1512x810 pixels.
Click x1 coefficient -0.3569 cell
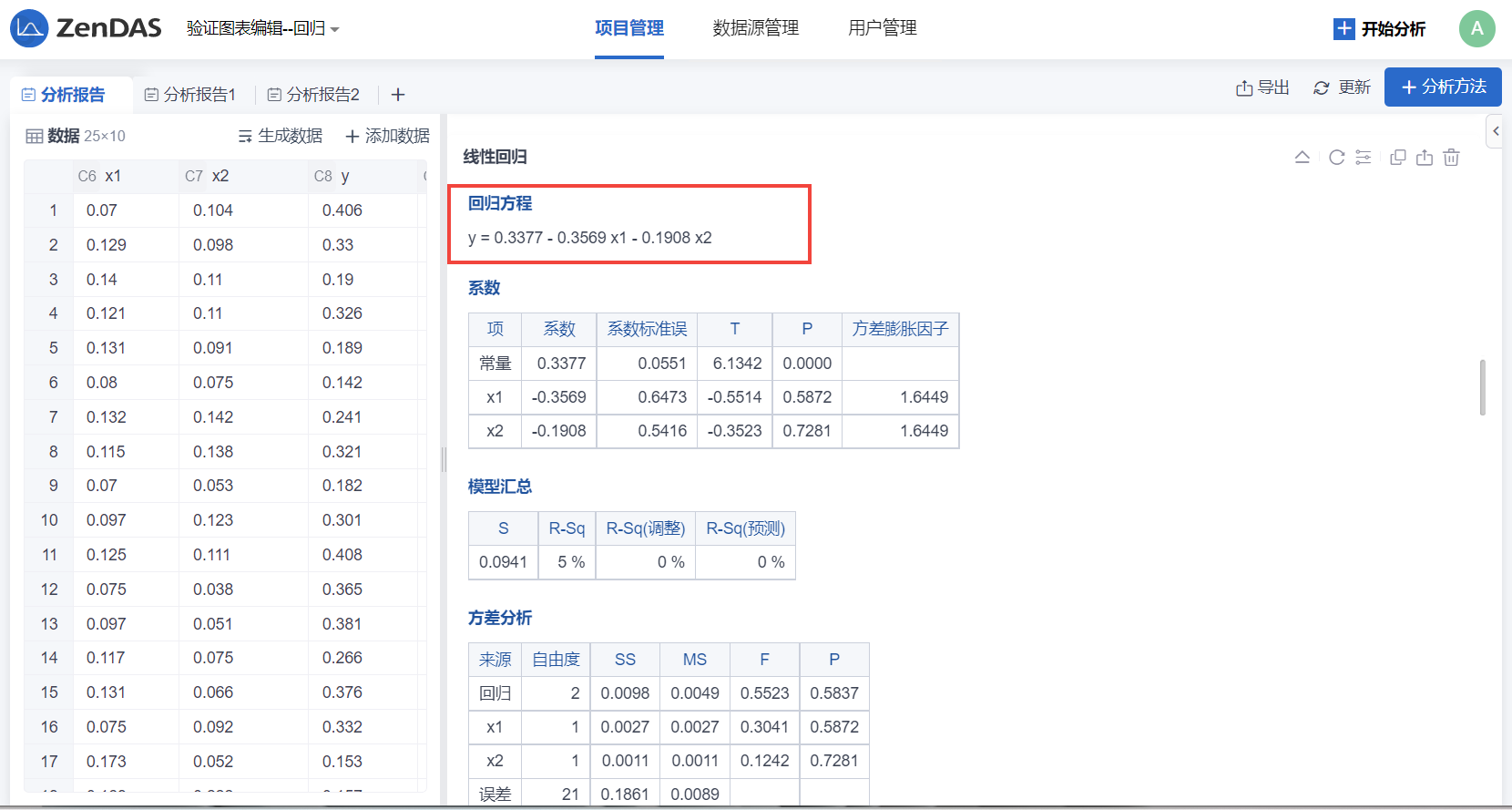tap(558, 397)
